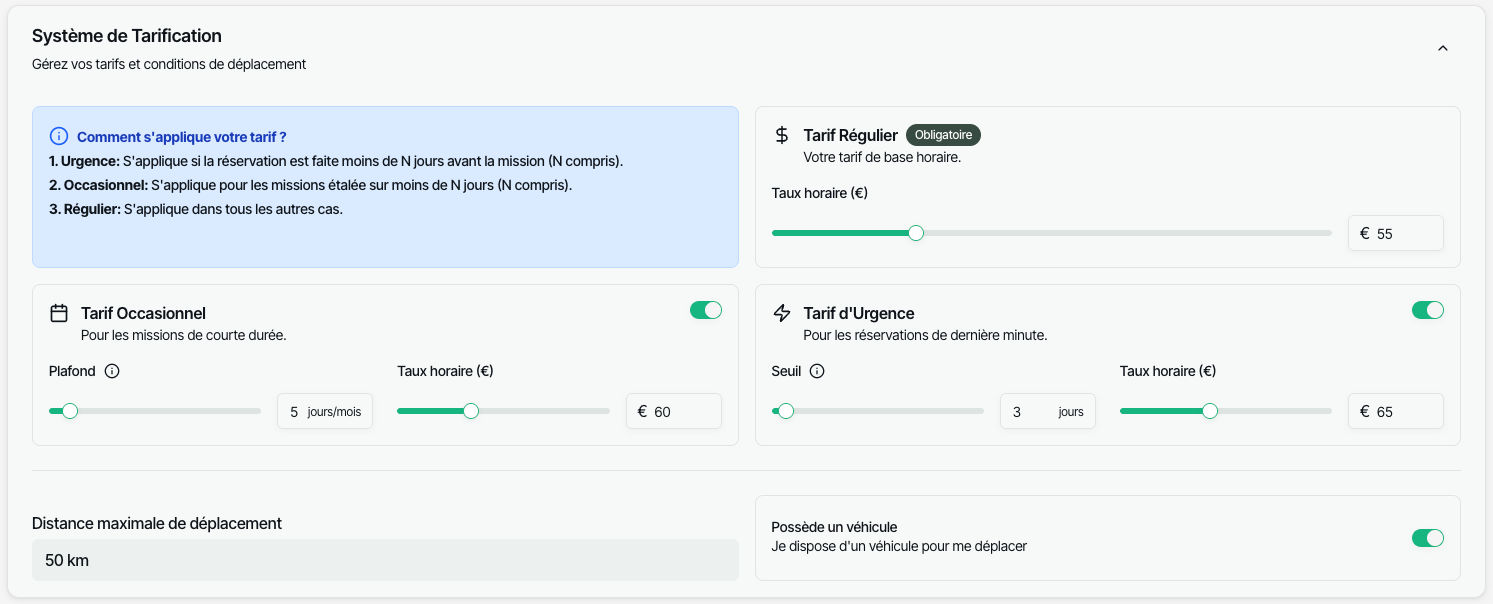Click the info icon beside Seuil

817,371
